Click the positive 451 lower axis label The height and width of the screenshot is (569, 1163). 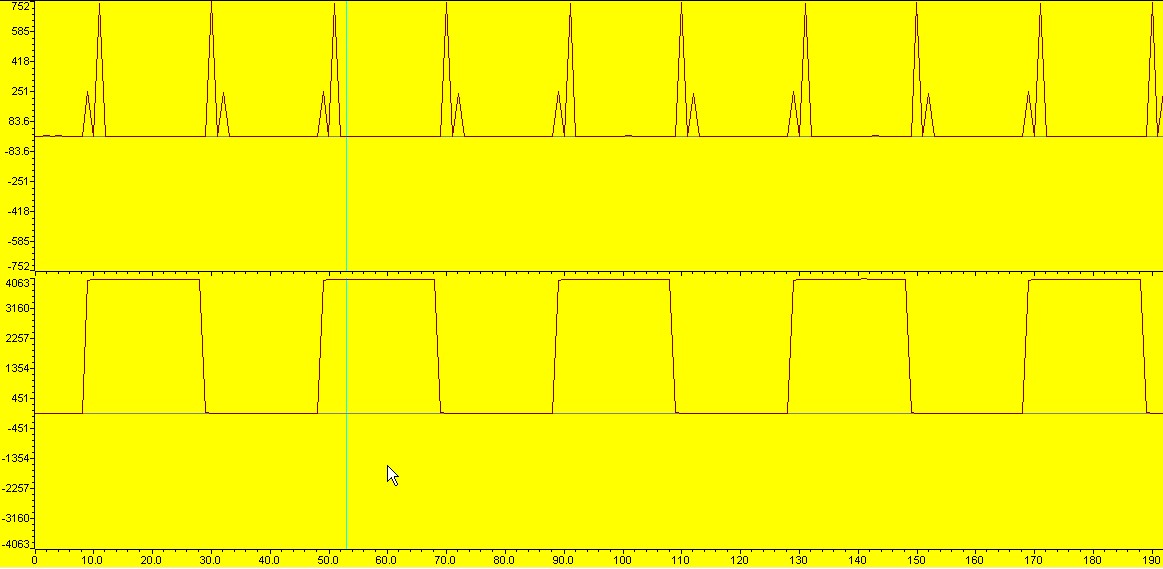(x=21, y=398)
